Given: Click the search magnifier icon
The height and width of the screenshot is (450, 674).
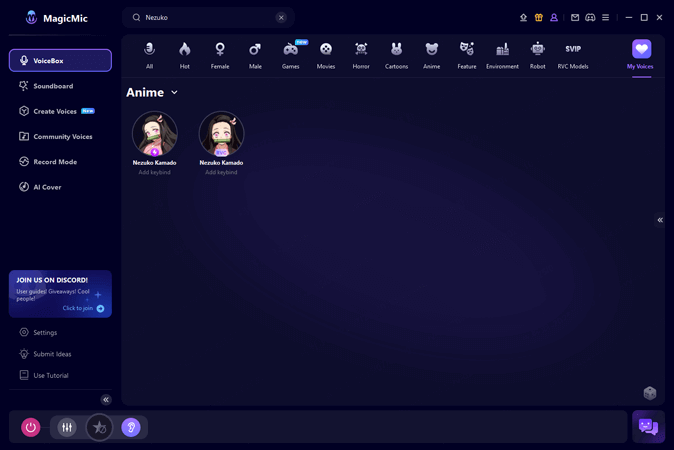Looking at the screenshot, I should coord(136,18).
